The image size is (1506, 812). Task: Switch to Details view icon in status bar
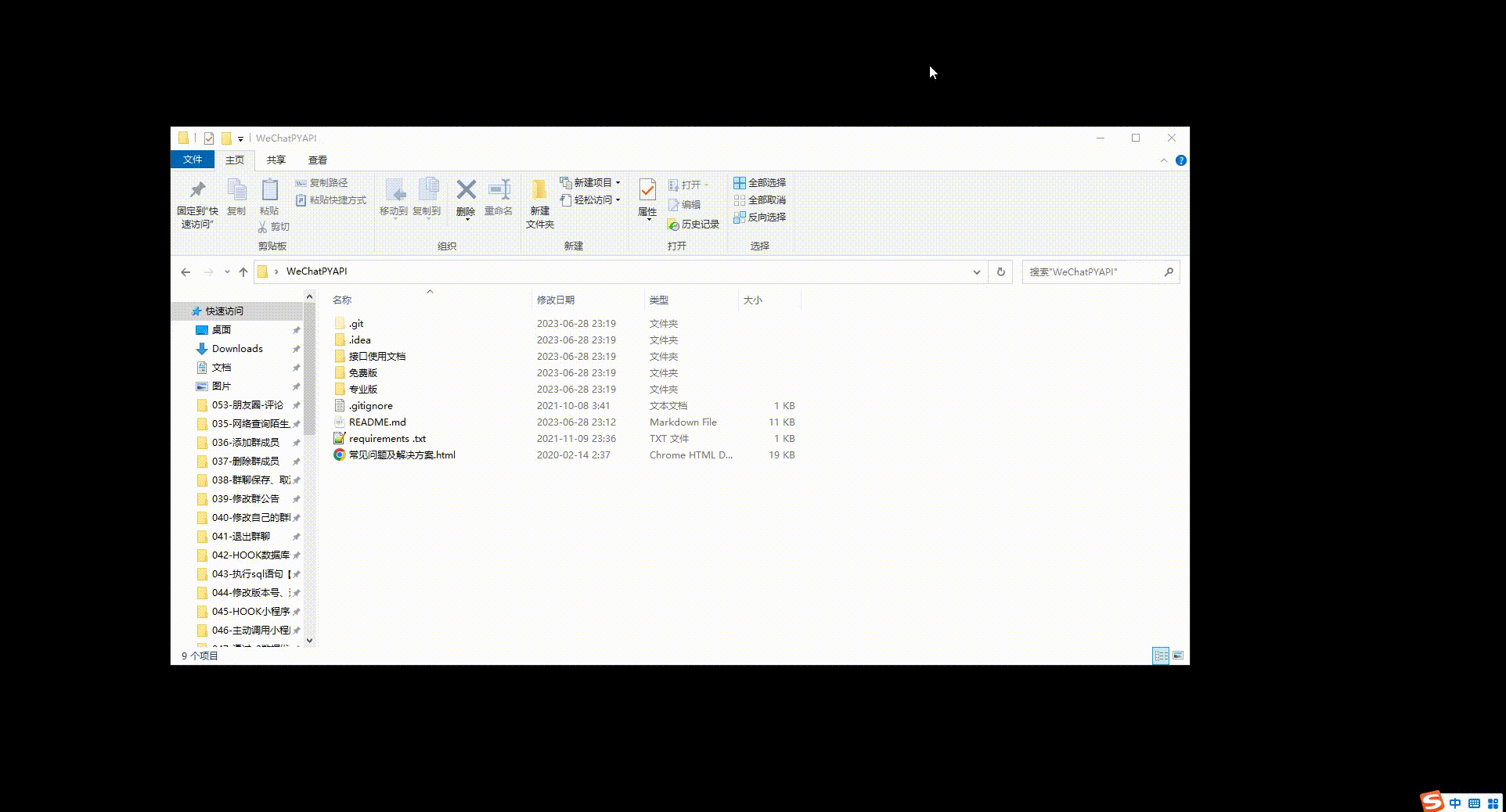tap(1161, 656)
